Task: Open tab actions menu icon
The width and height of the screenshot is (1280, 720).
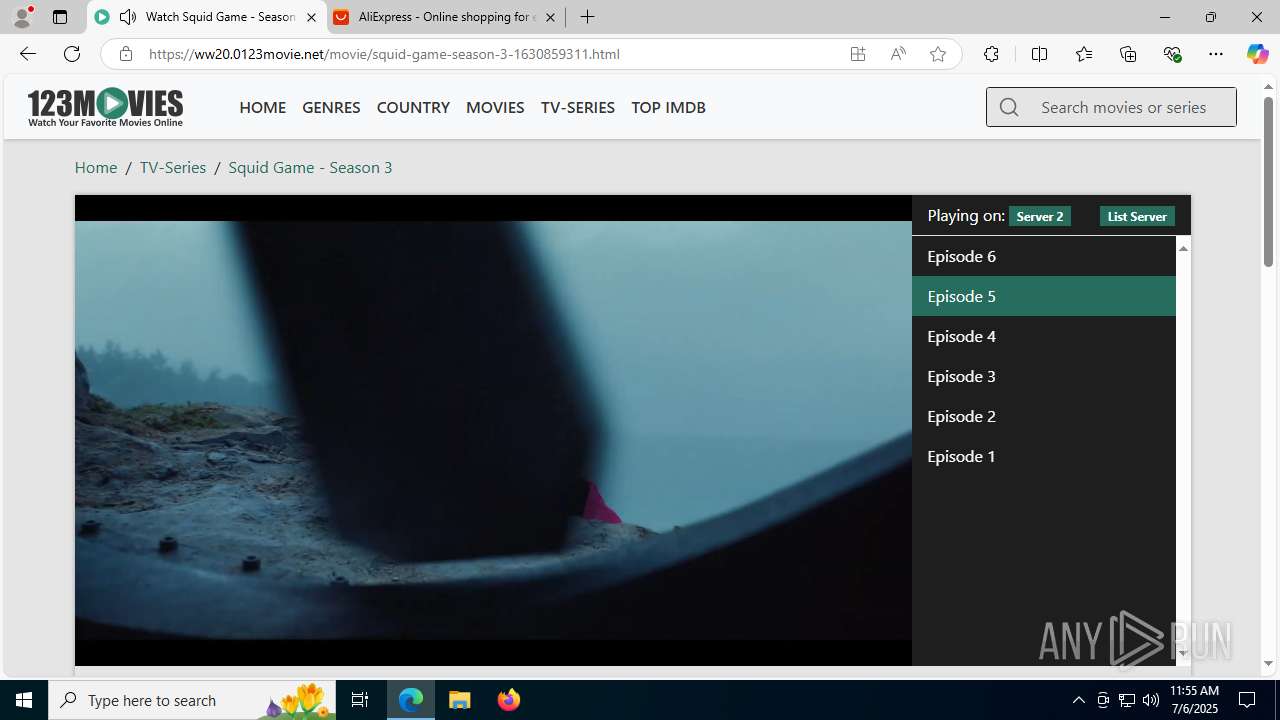Action: pos(60,17)
